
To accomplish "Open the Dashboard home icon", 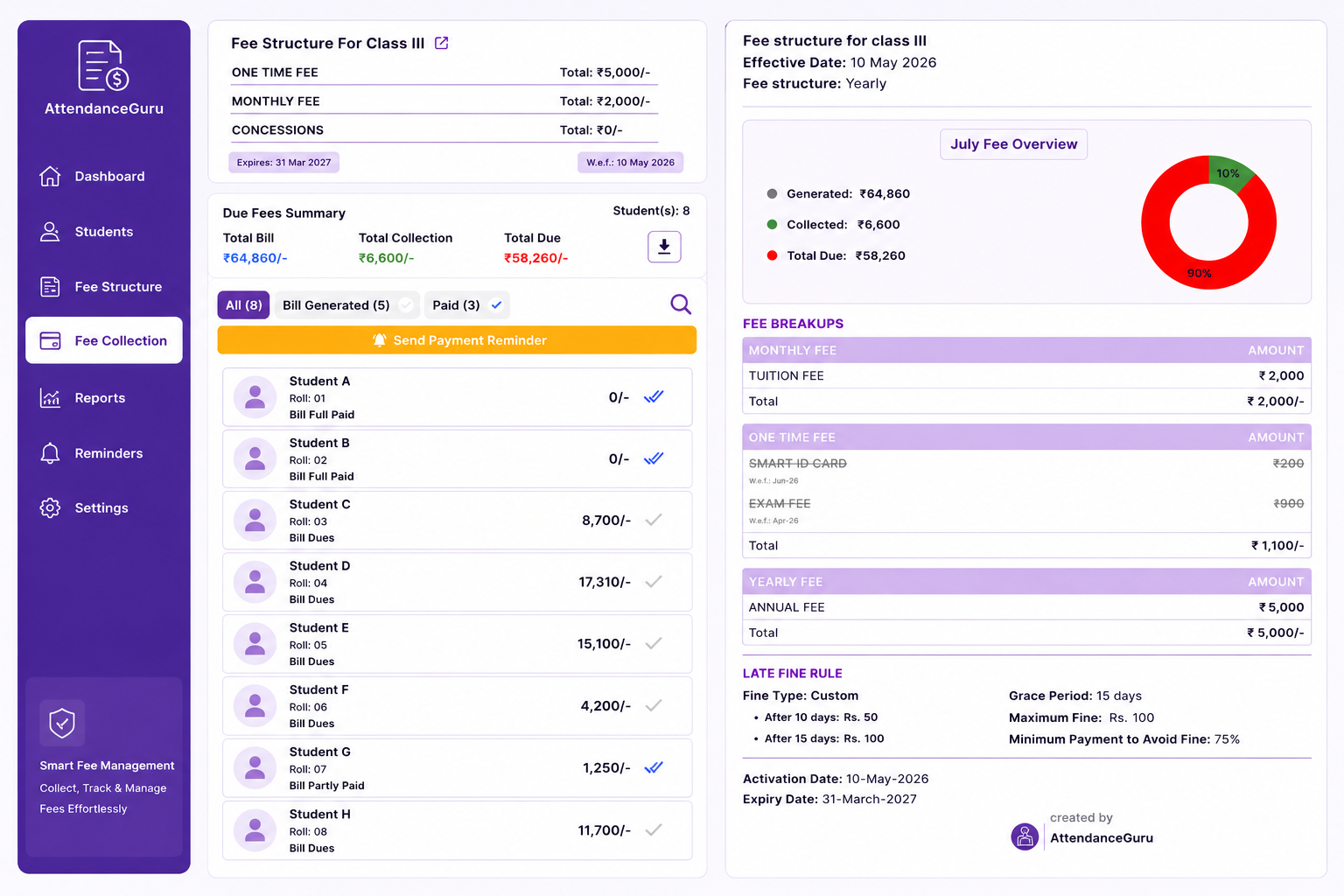I will 50,176.
